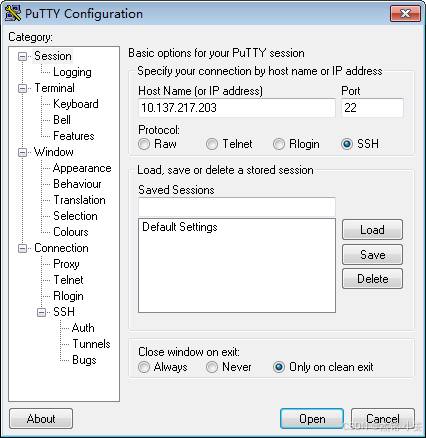Open the Tunnels settings under SSH
Image resolution: width=426 pixels, height=438 pixels.
[91, 344]
